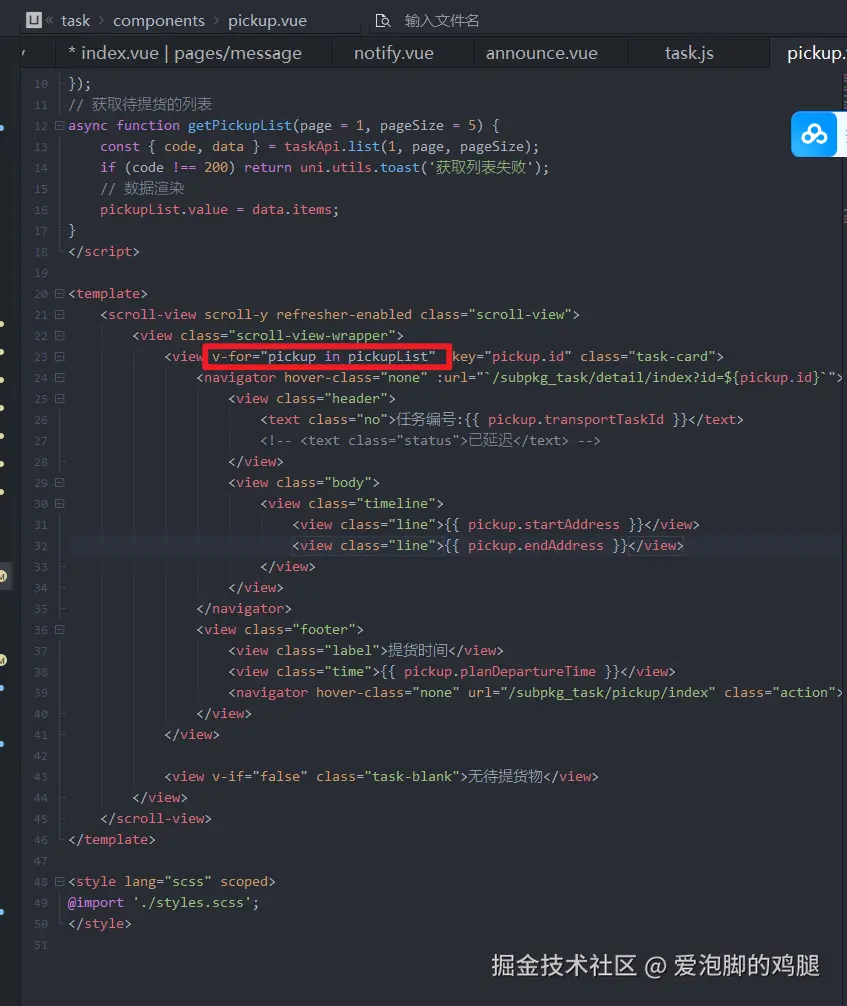The width and height of the screenshot is (847, 1006).
Task: Collapse the header view at line 25
Action: point(60,399)
